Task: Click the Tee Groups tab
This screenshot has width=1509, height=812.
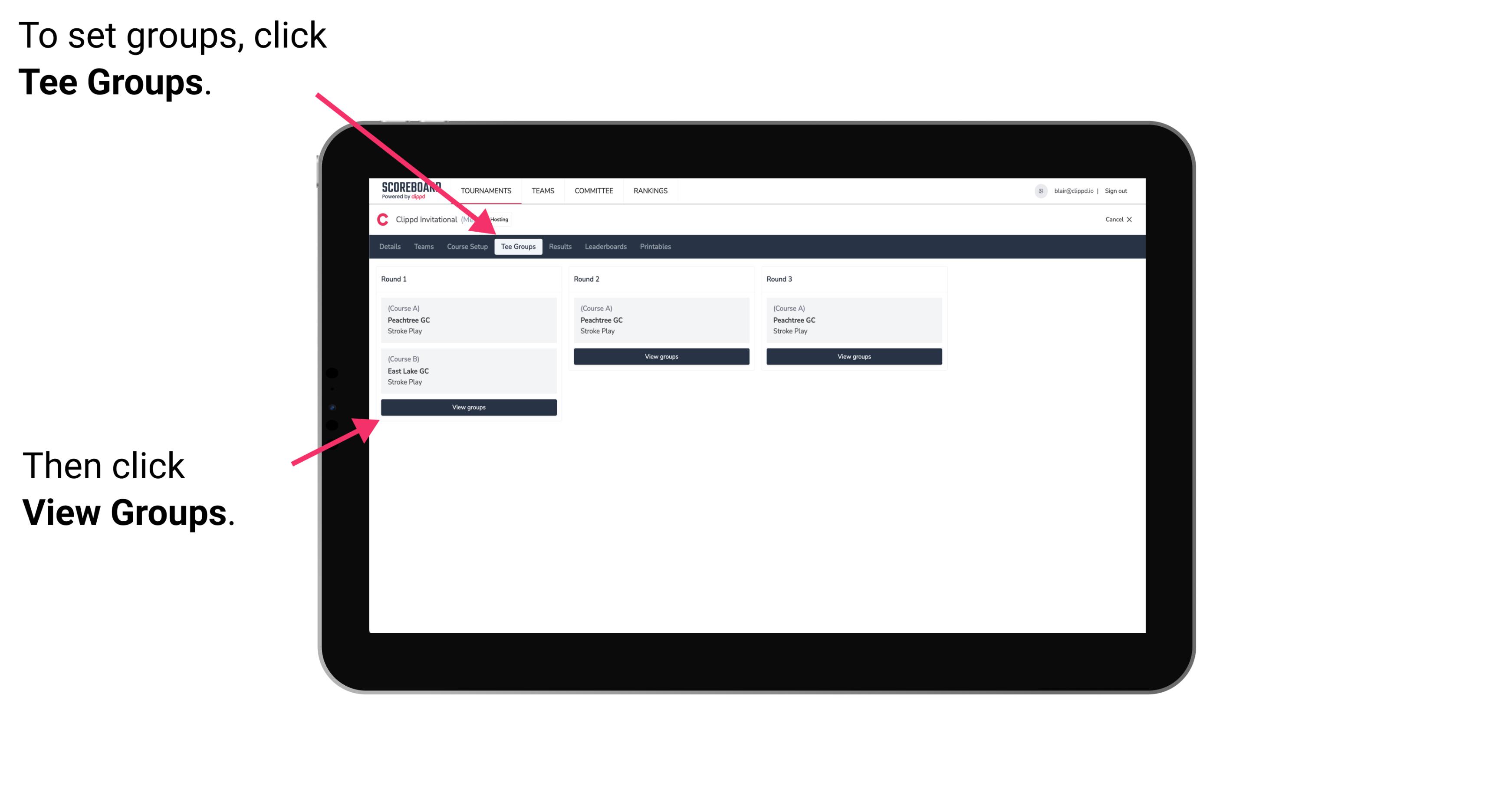Action: coord(518,246)
